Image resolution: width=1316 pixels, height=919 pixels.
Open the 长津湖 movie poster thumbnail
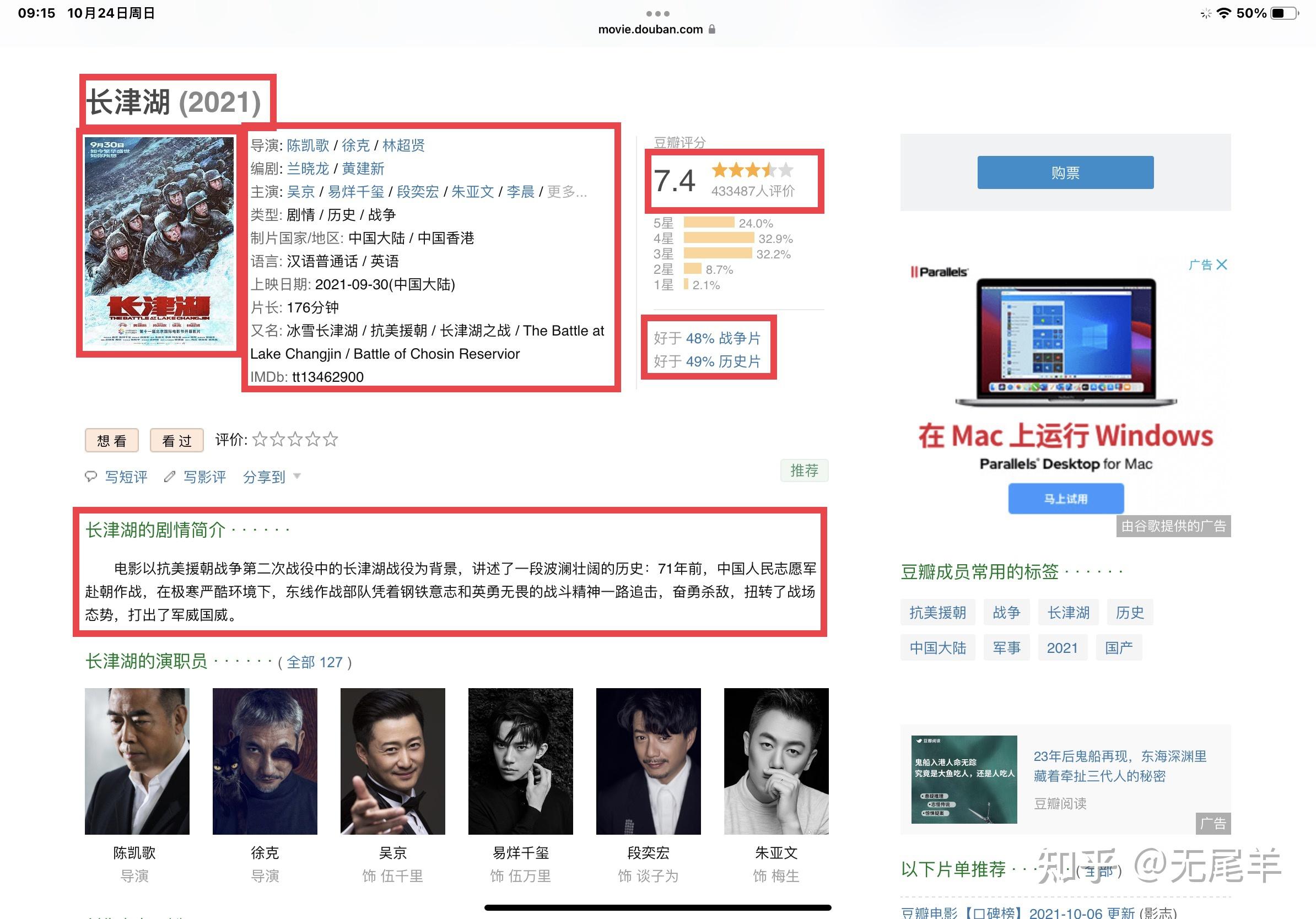point(159,241)
